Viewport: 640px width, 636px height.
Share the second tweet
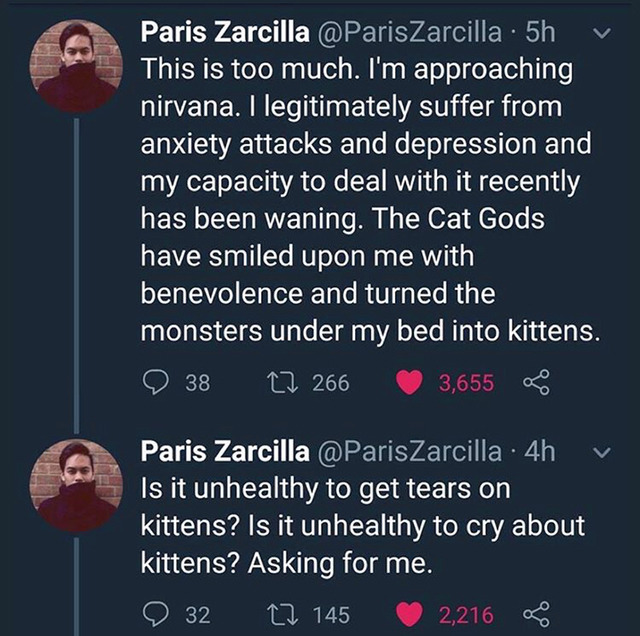pyautogui.click(x=536, y=614)
